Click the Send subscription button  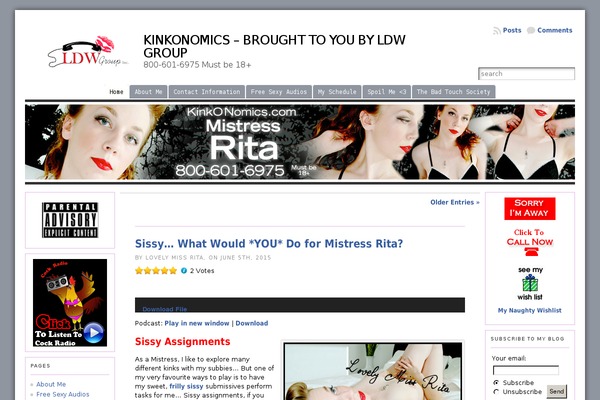coord(557,391)
